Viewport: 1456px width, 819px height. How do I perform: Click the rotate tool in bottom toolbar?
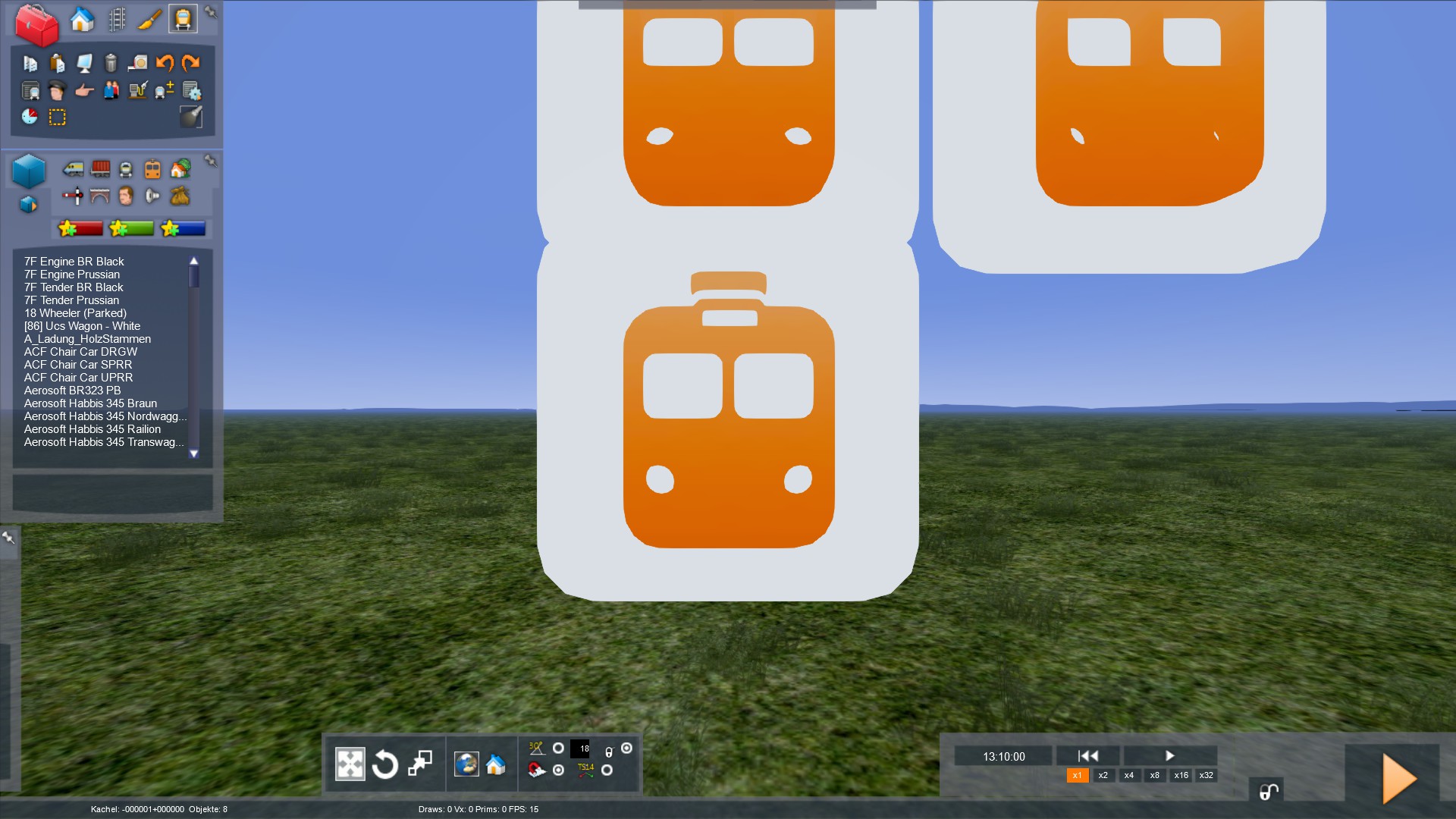(384, 764)
